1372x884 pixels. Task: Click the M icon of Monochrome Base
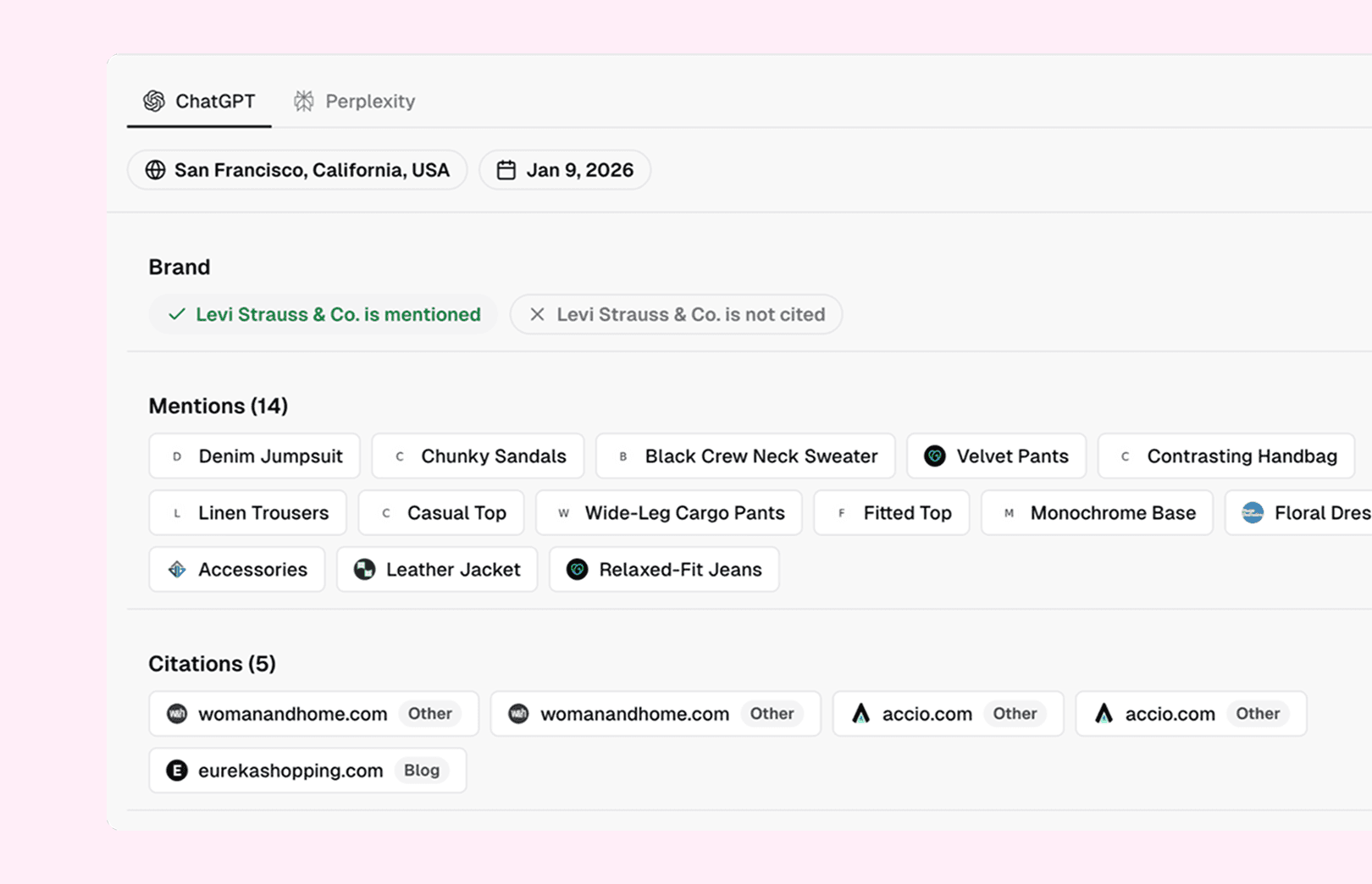pyautogui.click(x=1009, y=513)
